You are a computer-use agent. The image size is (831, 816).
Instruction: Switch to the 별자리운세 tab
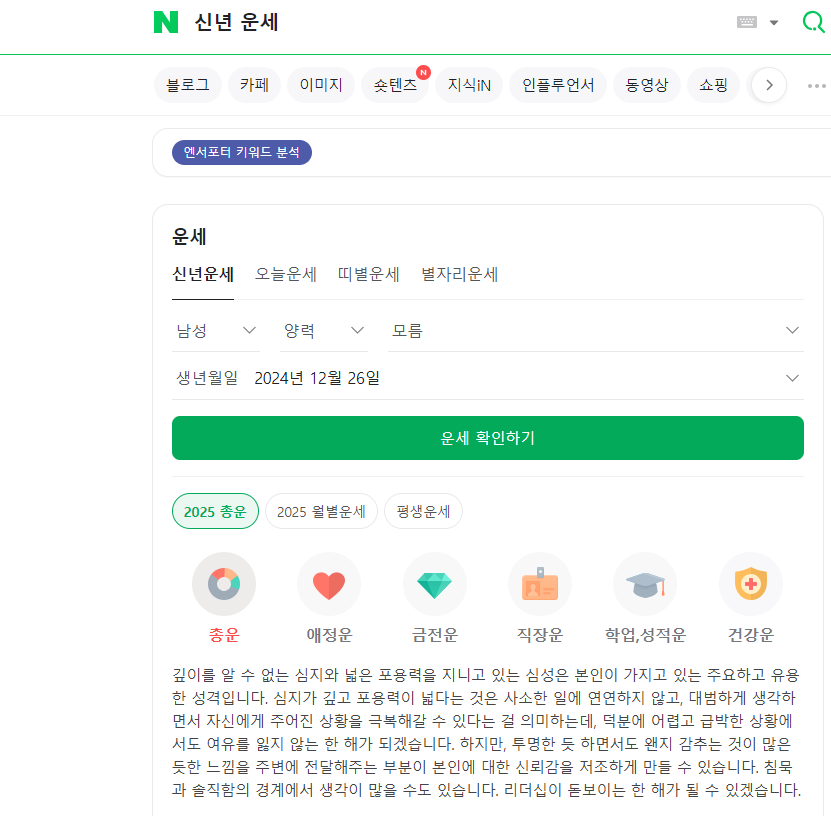(x=459, y=274)
